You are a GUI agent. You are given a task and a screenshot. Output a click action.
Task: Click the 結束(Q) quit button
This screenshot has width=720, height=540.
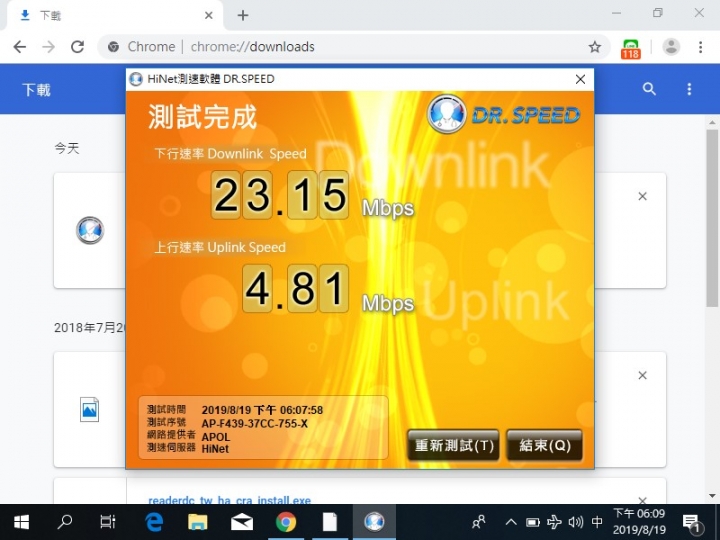(544, 445)
